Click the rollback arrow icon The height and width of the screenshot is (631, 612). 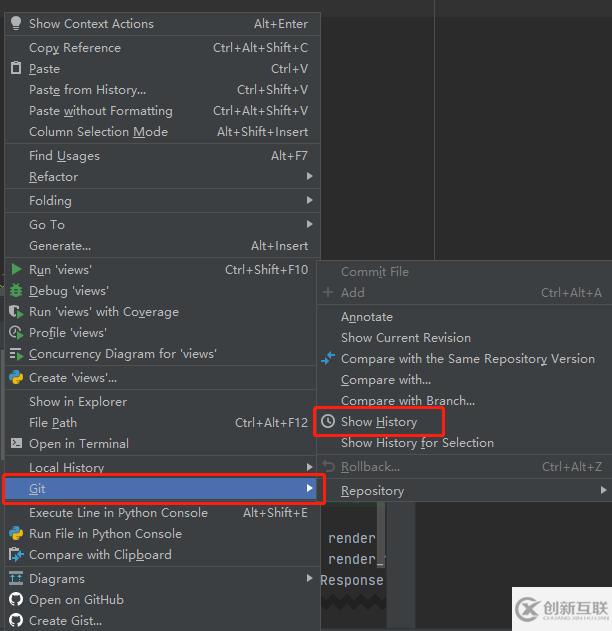pos(329,466)
